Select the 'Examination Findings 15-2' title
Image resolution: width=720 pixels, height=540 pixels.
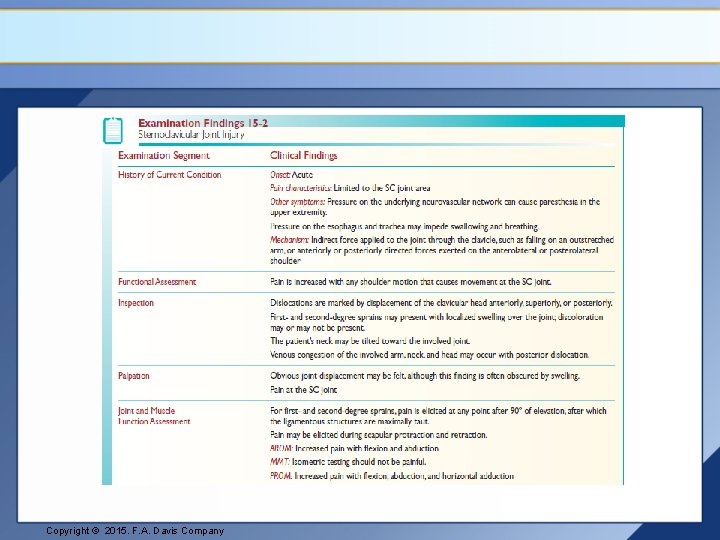(203, 123)
